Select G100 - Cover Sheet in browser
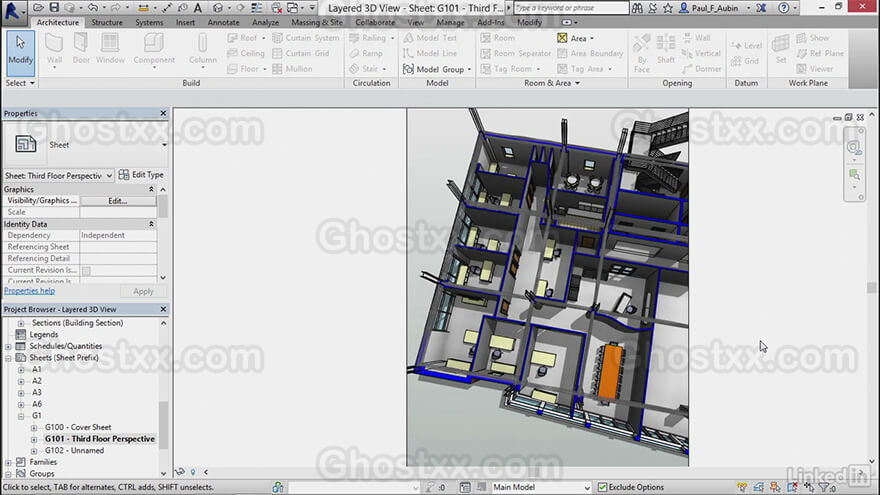 pyautogui.click(x=78, y=427)
